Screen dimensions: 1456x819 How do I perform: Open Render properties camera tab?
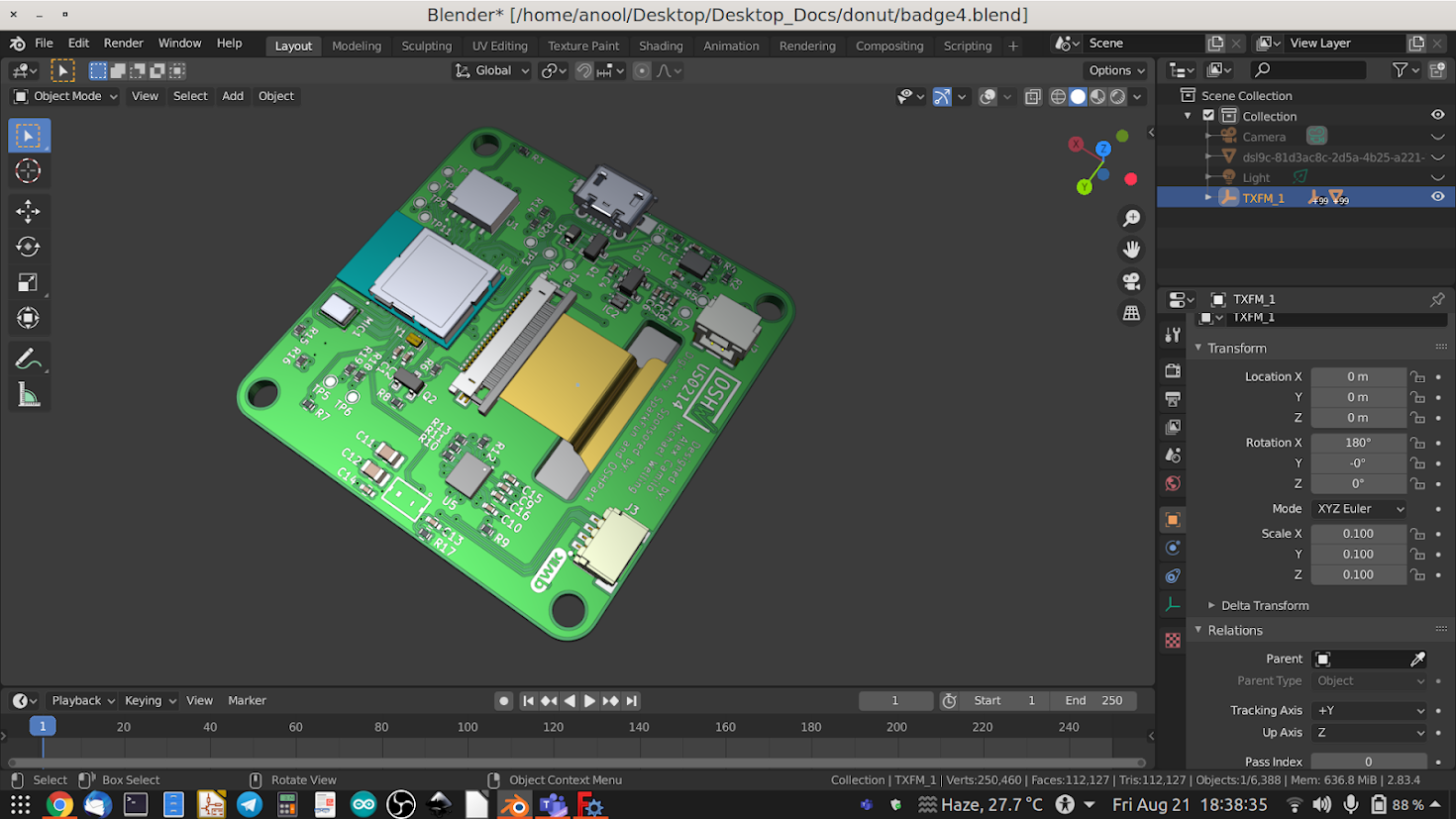(x=1172, y=370)
